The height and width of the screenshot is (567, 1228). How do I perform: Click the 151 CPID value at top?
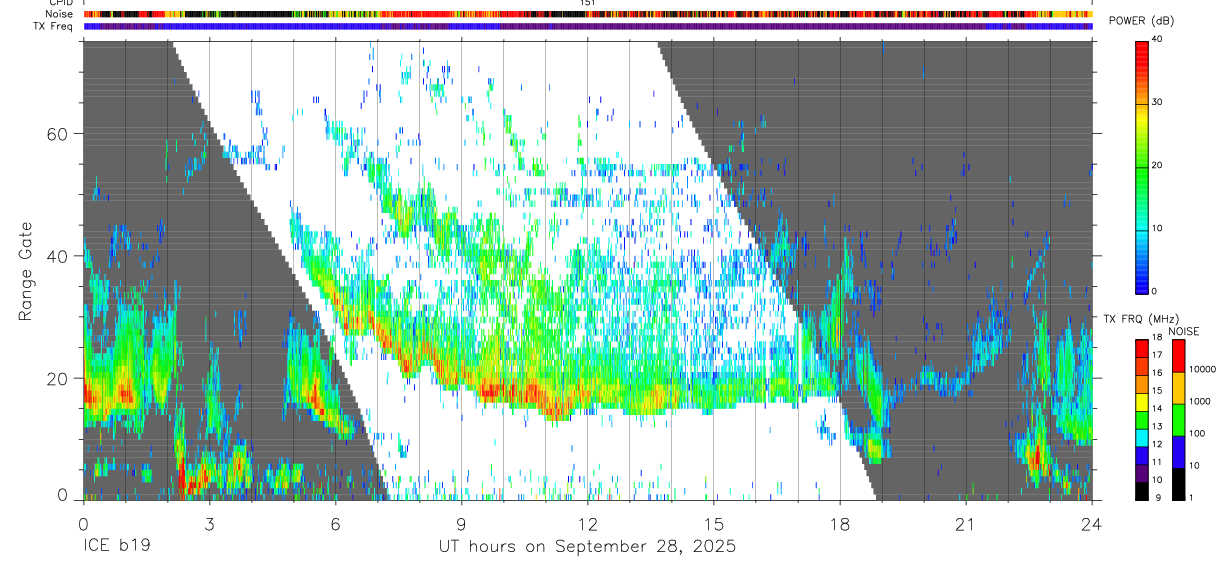click(588, 3)
